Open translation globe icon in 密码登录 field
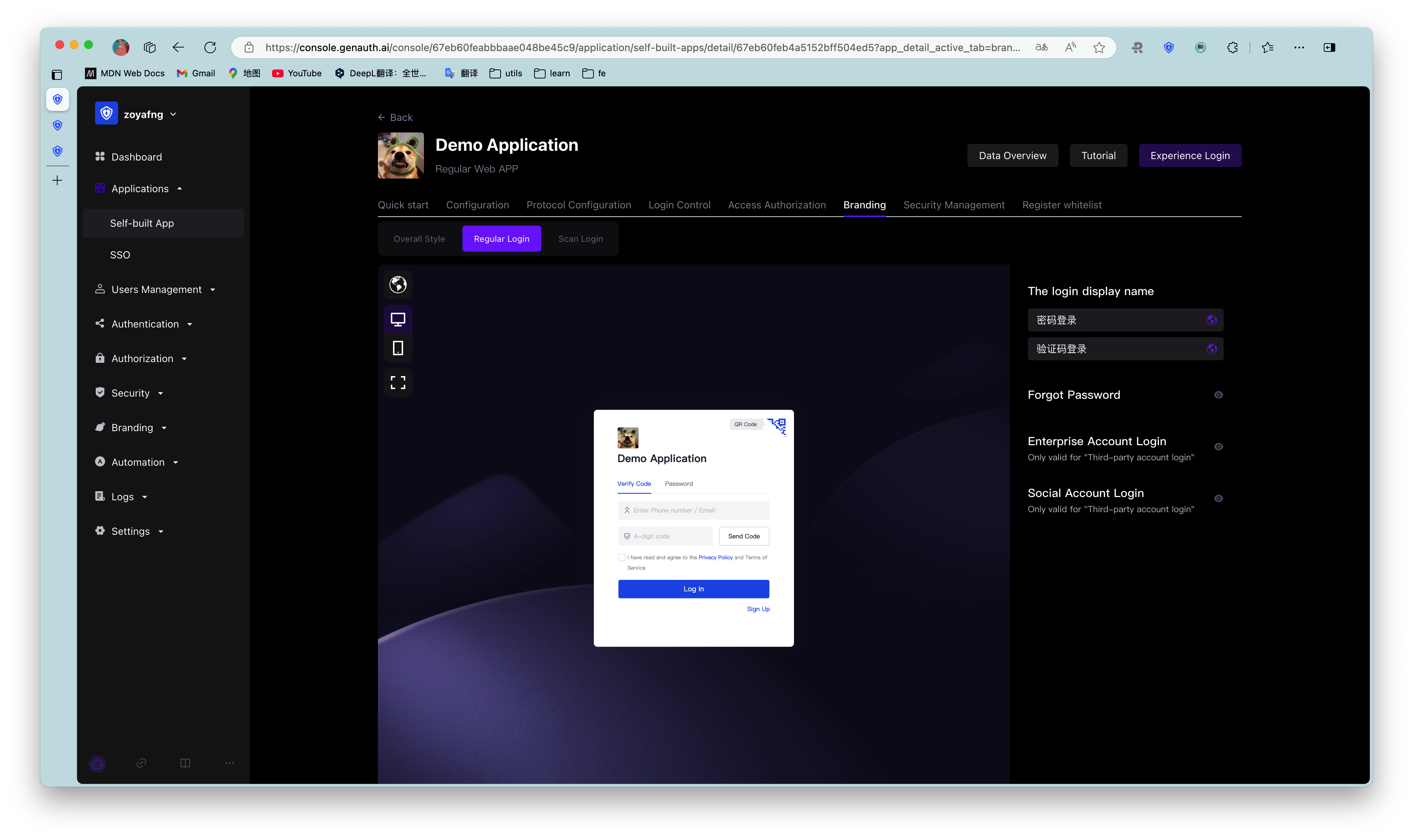The height and width of the screenshot is (840, 1413). coord(1211,320)
